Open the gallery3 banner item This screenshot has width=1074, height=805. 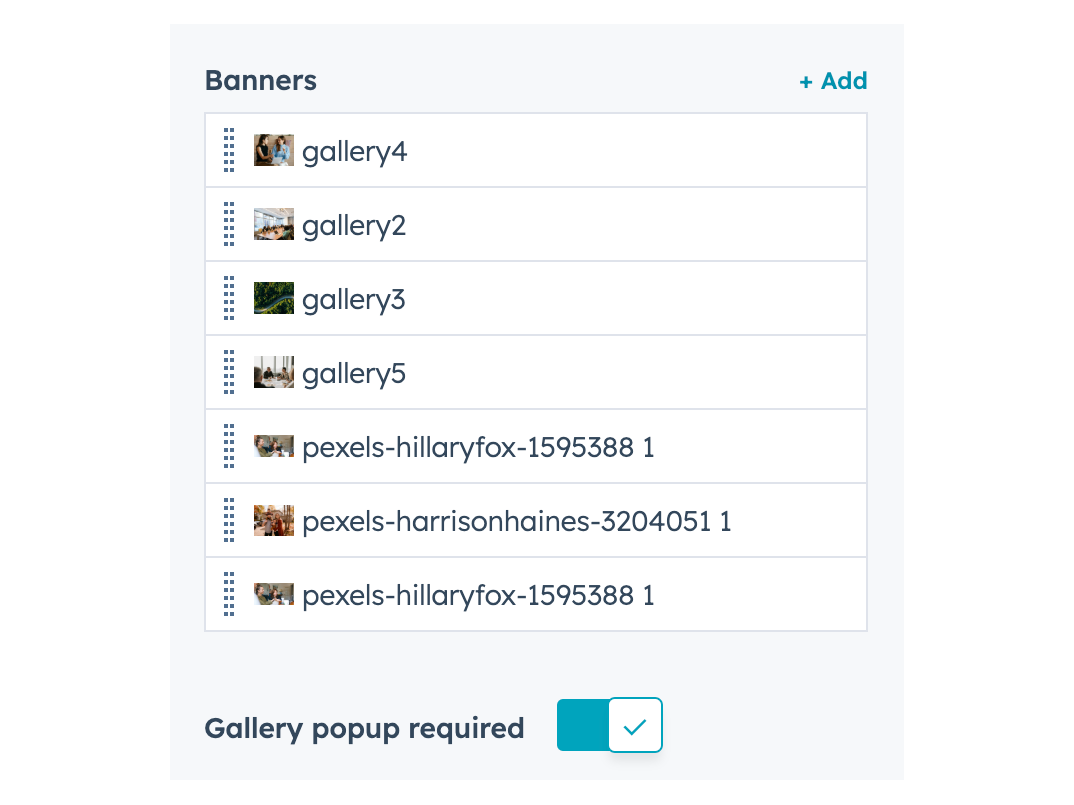point(354,300)
